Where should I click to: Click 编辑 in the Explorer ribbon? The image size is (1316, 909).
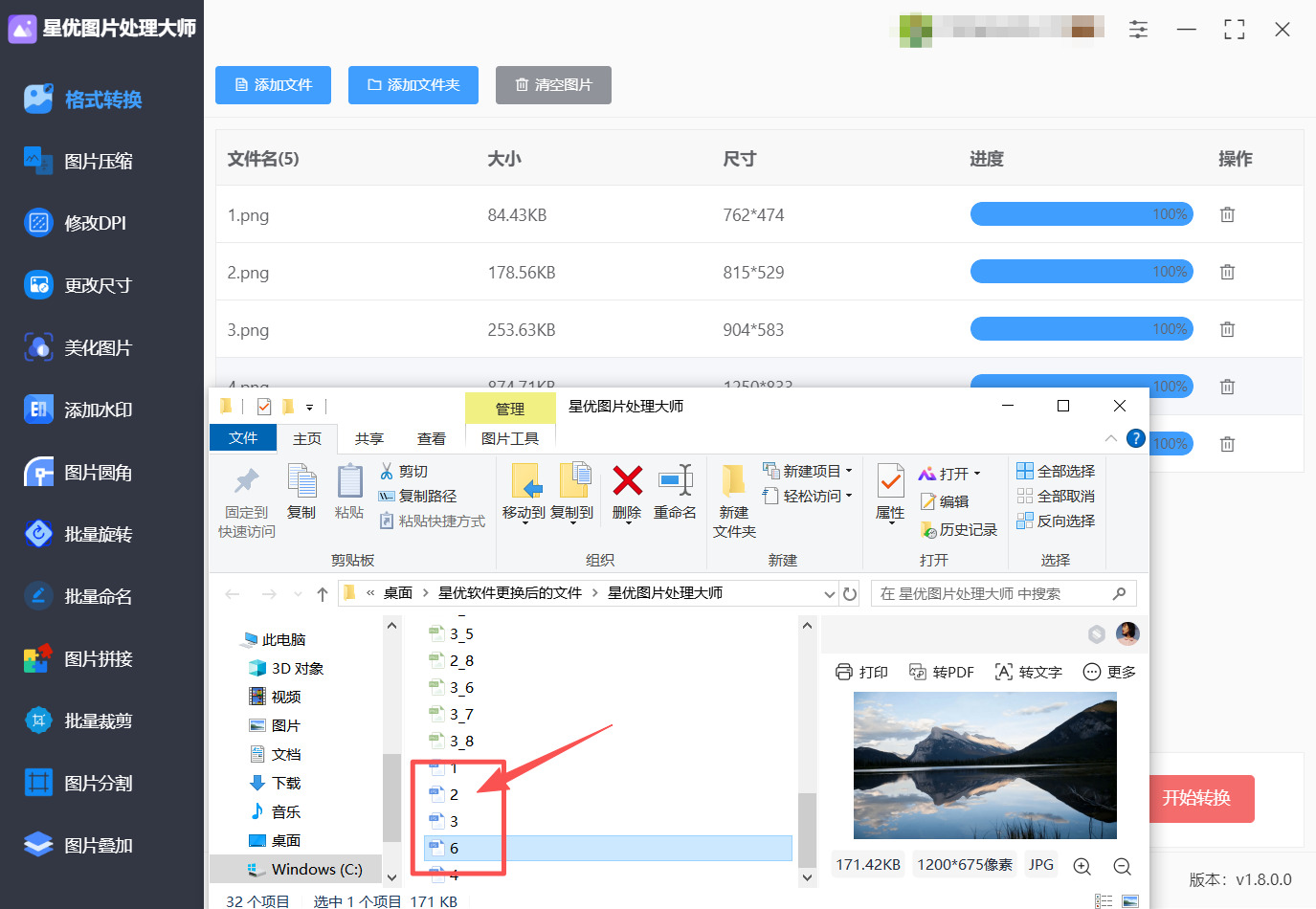(945, 502)
